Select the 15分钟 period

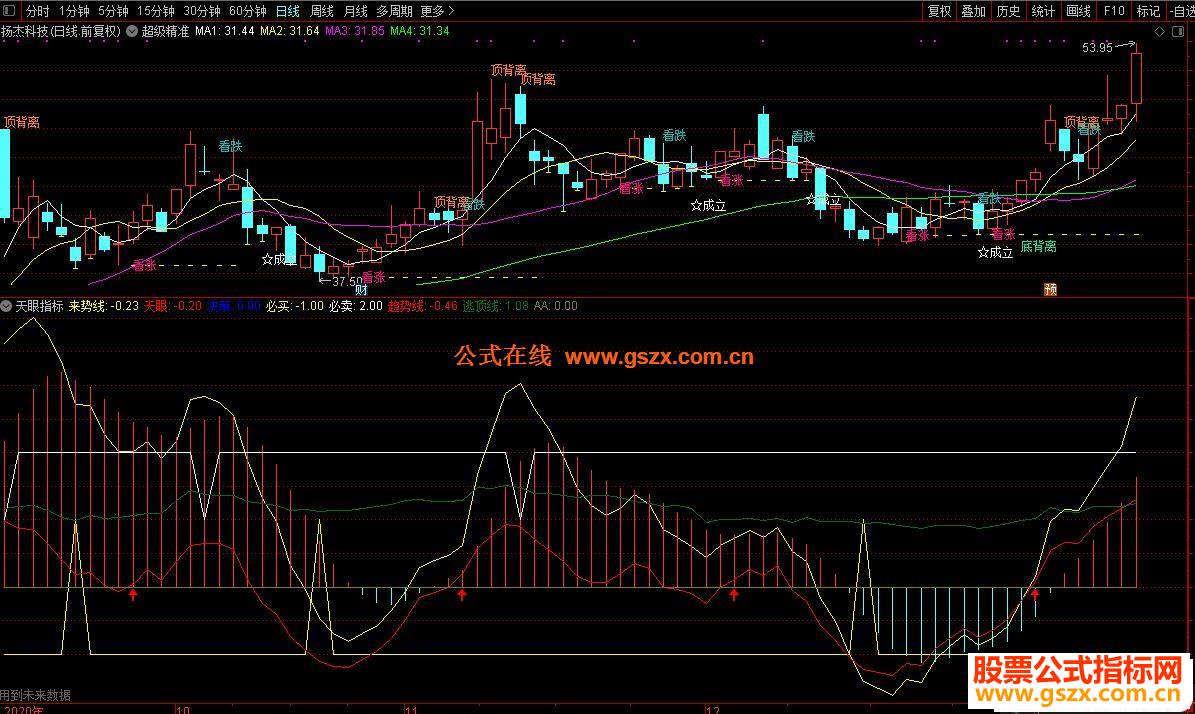[155, 11]
